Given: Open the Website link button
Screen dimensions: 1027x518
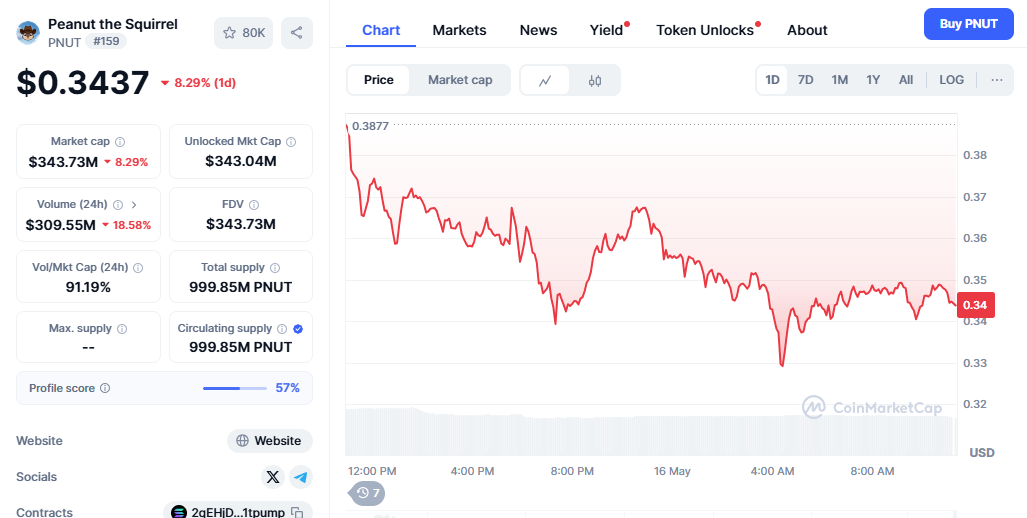Looking at the screenshot, I should [x=269, y=441].
